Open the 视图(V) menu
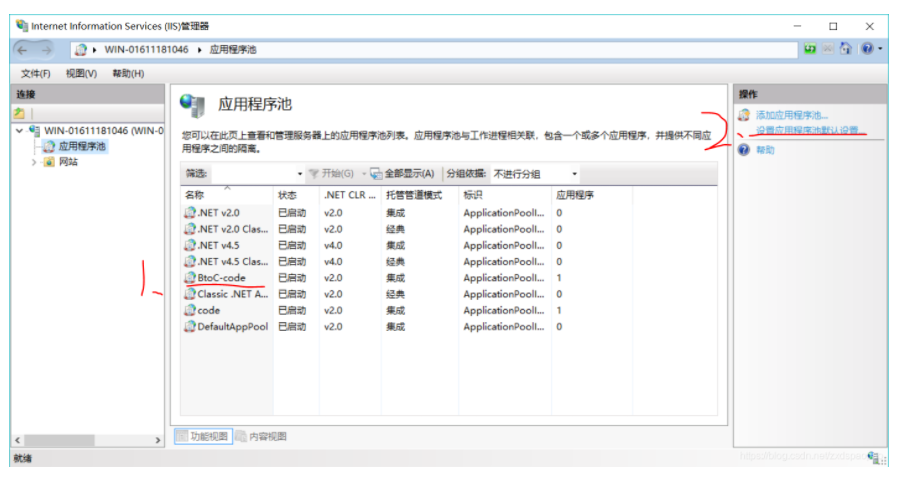This screenshot has width=903, height=477. pyautogui.click(x=81, y=74)
